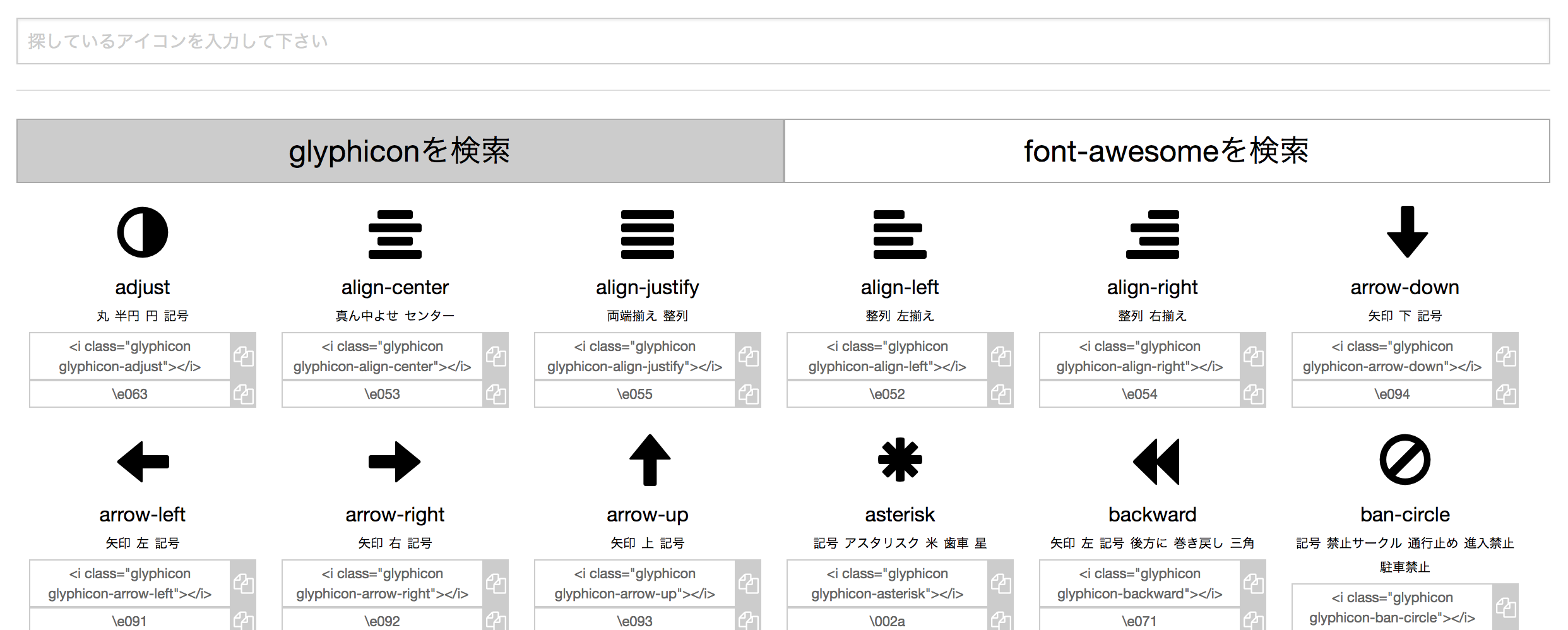Select the glyphicon-arrow-right code text box

(383, 583)
